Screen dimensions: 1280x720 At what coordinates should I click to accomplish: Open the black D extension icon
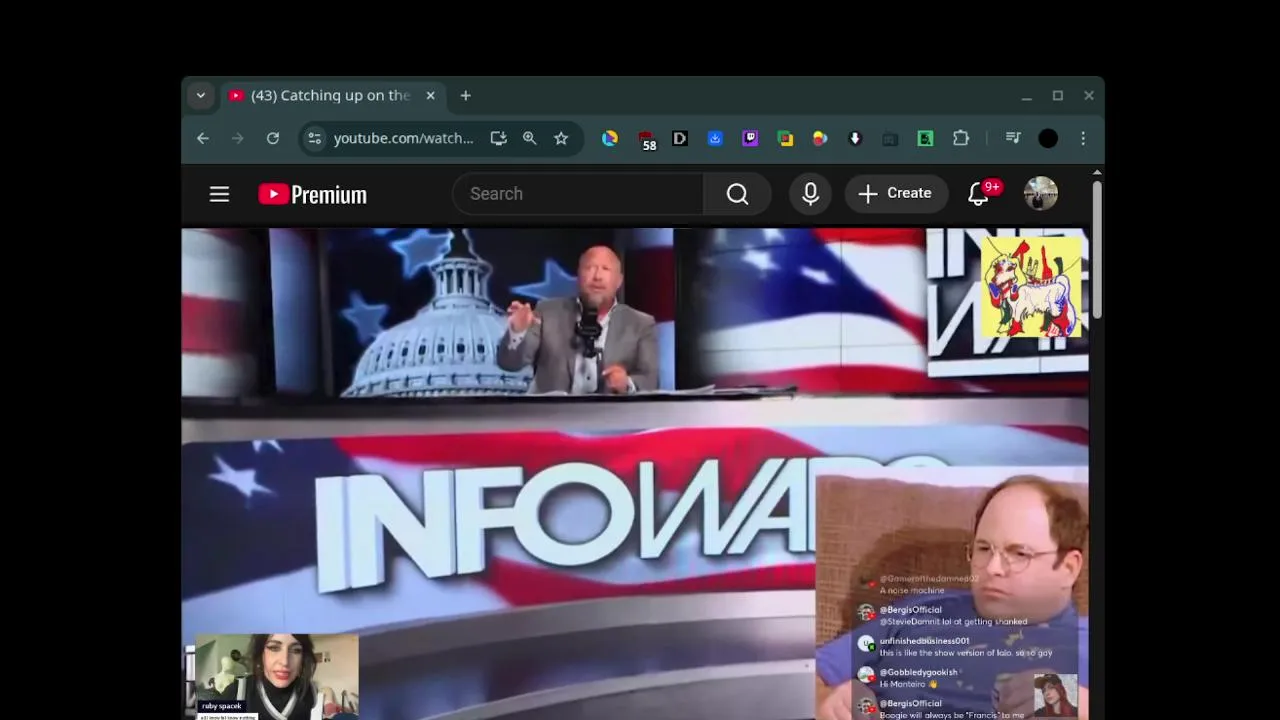[x=680, y=139]
